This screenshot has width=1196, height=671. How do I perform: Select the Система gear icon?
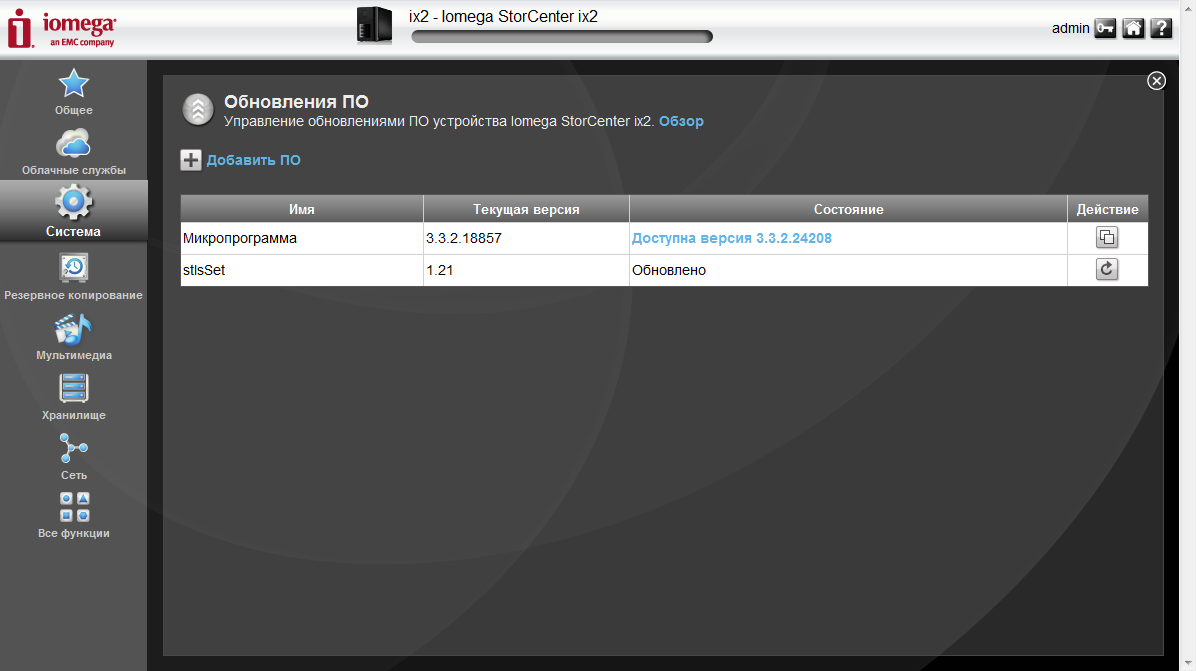pyautogui.click(x=73, y=202)
